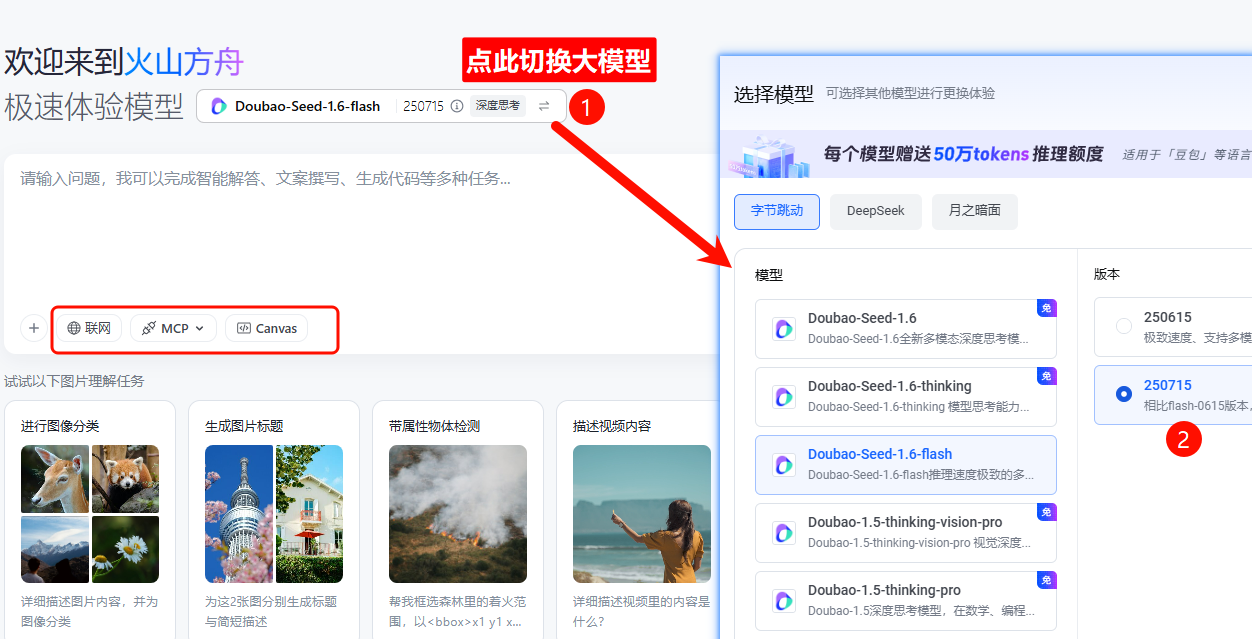Click the swap-model arrows icon in selector
Screen dimensions: 1252x639
click(x=544, y=106)
